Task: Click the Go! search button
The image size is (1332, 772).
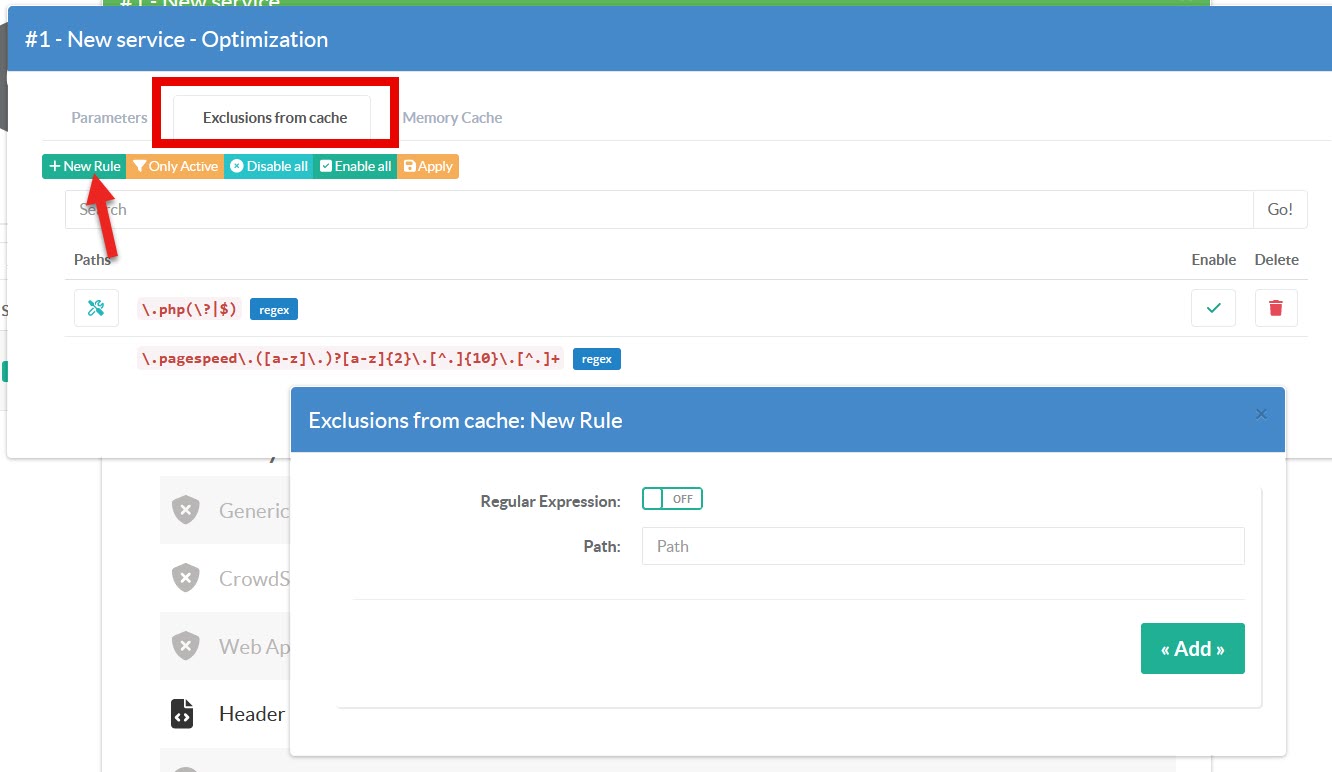Action: pos(1279,209)
